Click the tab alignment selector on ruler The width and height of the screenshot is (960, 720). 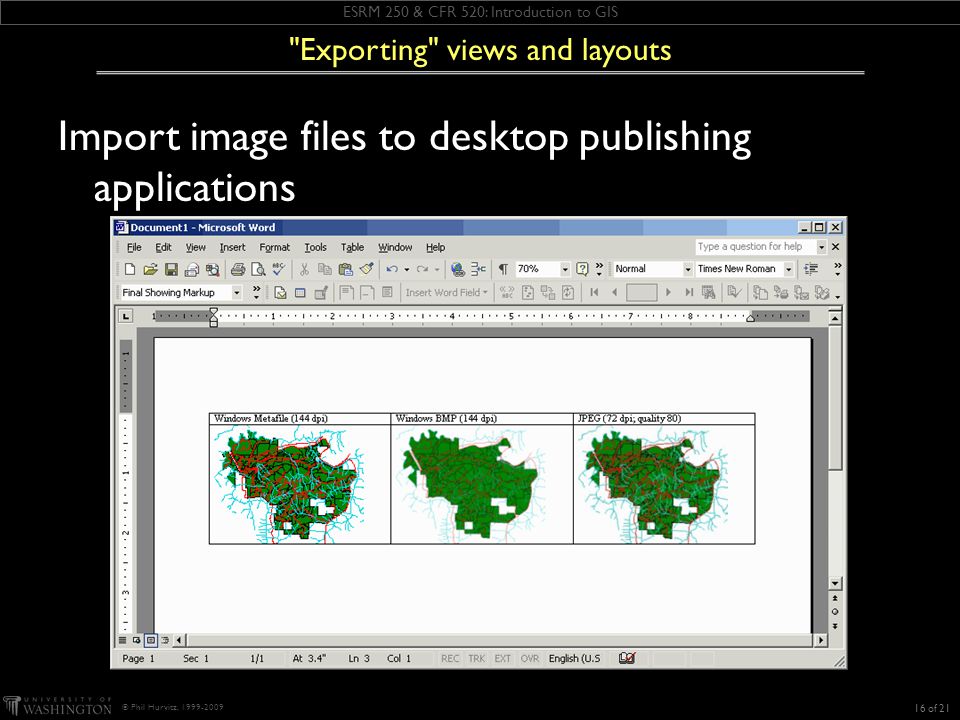[126, 316]
